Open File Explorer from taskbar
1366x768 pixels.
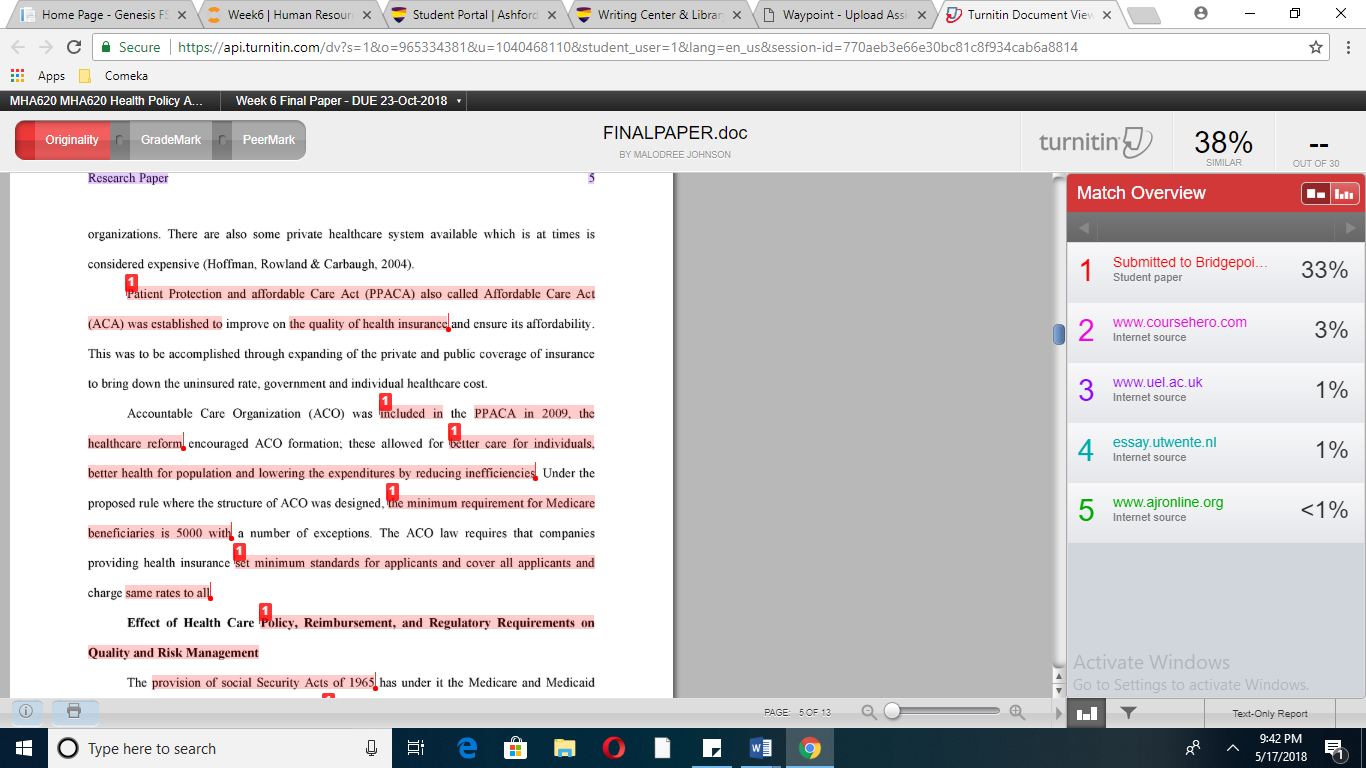565,748
